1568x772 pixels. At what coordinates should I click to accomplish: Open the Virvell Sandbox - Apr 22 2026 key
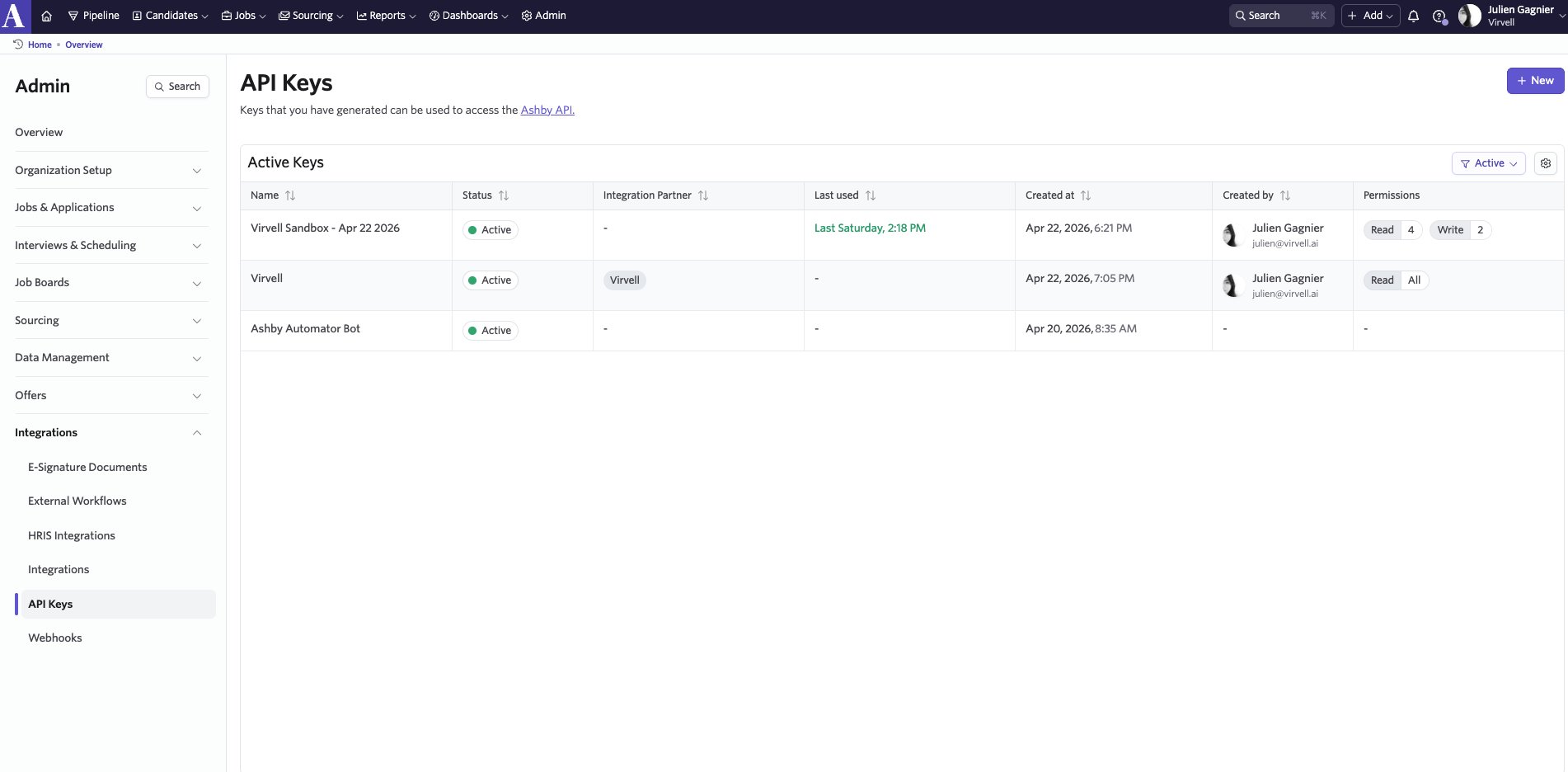click(325, 228)
